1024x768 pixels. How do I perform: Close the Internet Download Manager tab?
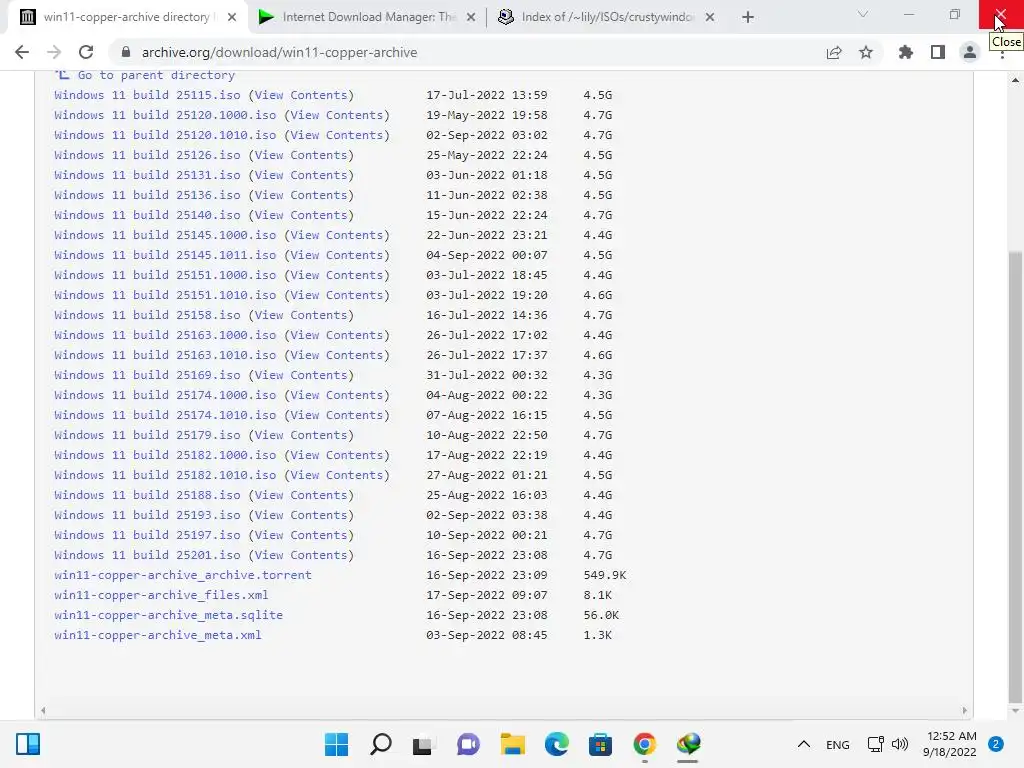click(x=471, y=17)
